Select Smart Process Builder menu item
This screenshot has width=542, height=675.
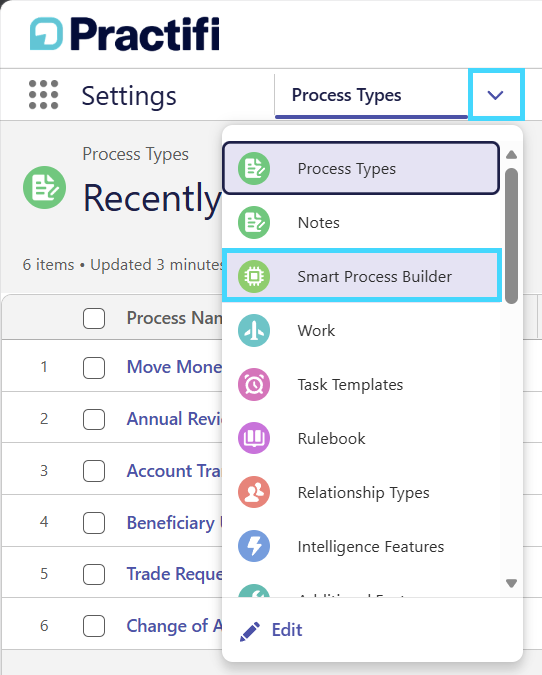[x=362, y=276]
